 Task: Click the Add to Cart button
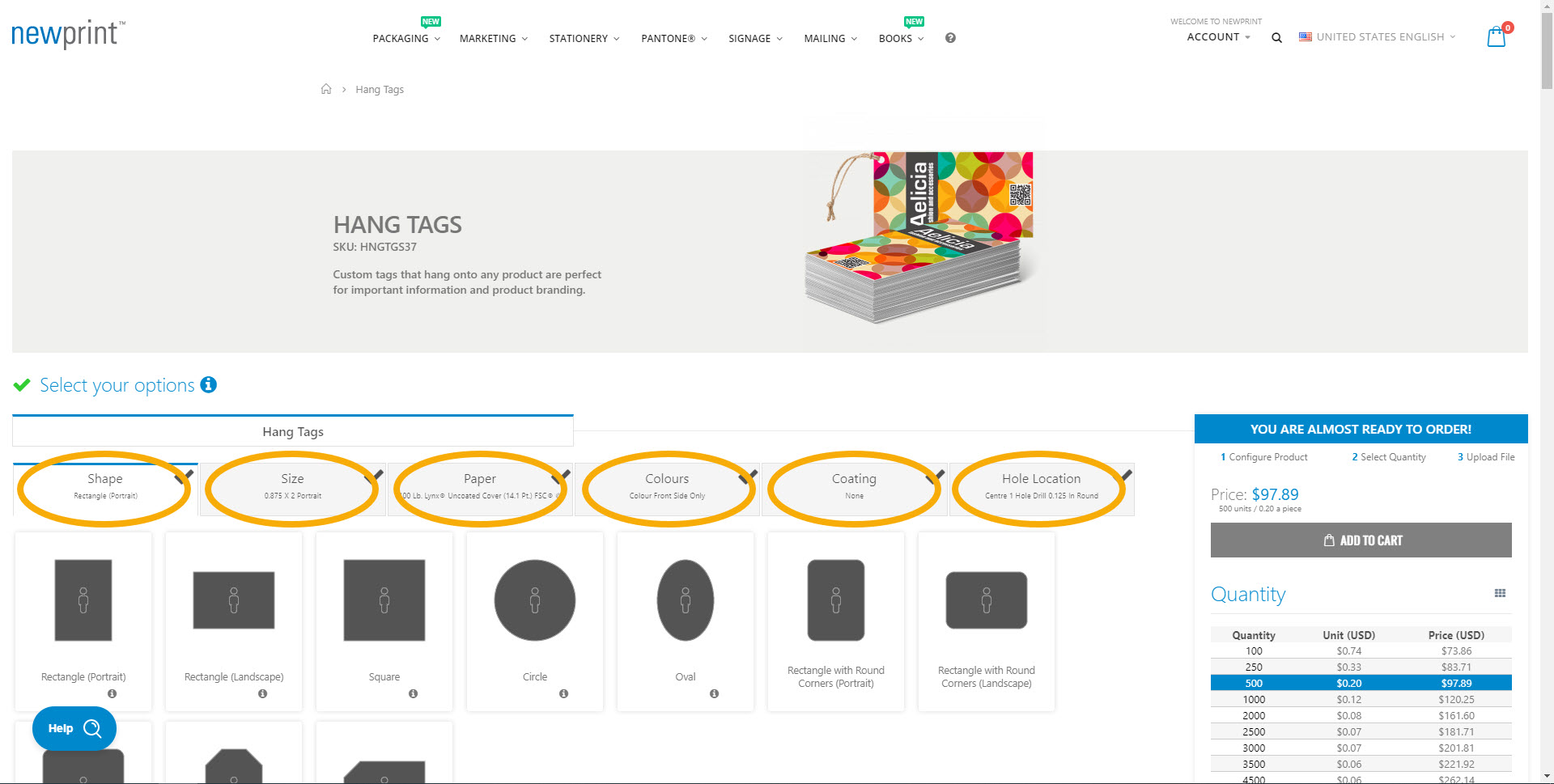[x=1361, y=540]
